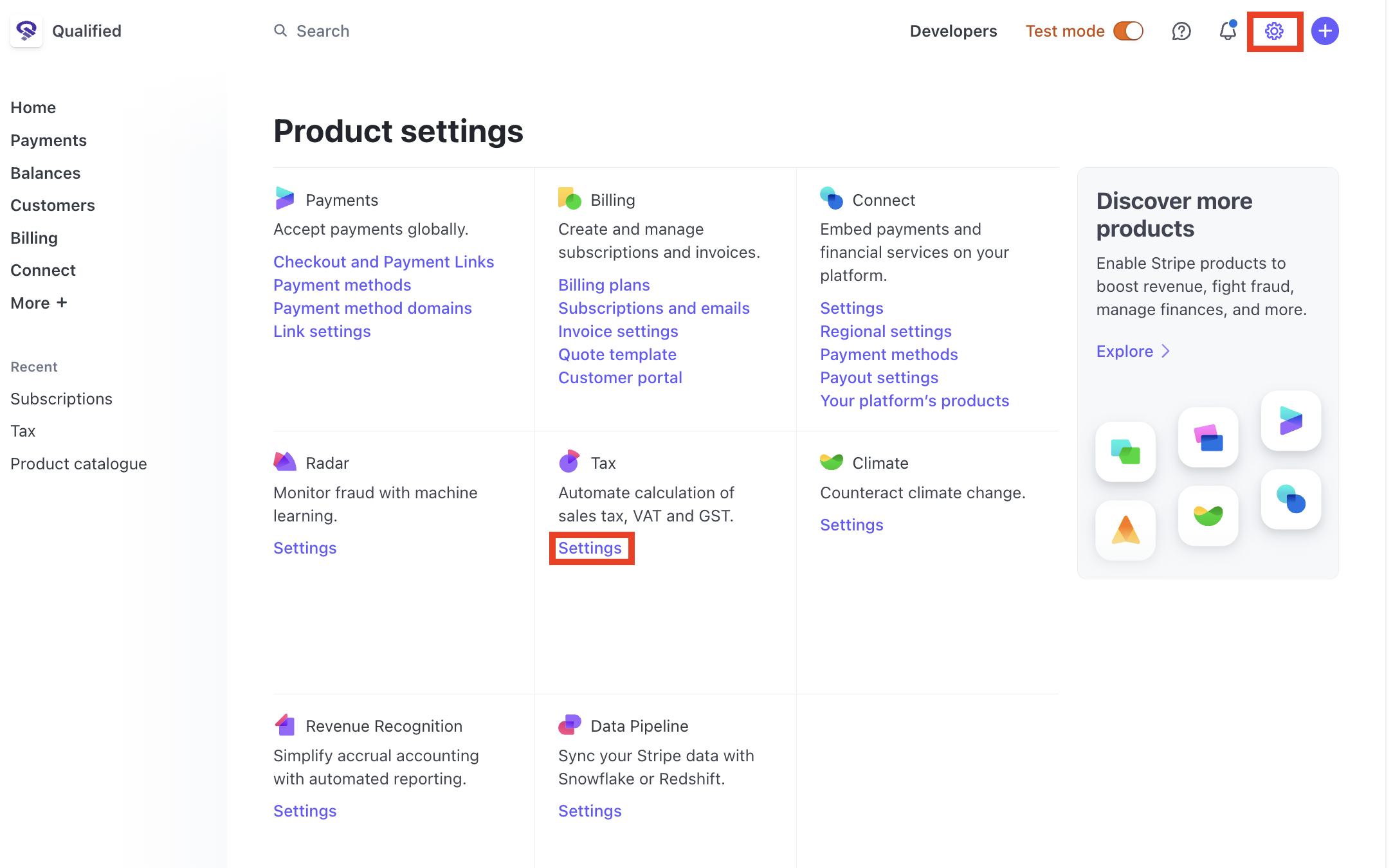This screenshot has height=868, width=1393.
Task: Open Billing plans link
Action: pyautogui.click(x=604, y=285)
